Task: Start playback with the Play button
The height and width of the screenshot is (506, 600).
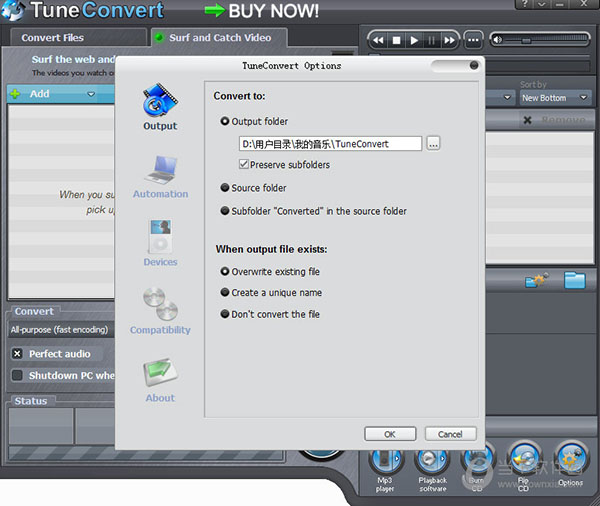Action: tap(414, 40)
